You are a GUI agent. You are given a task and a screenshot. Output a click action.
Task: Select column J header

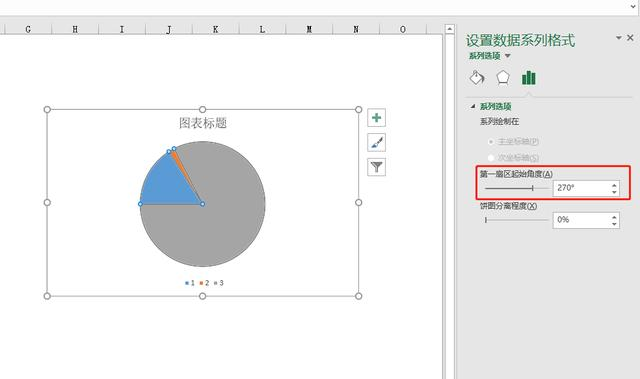169,29
